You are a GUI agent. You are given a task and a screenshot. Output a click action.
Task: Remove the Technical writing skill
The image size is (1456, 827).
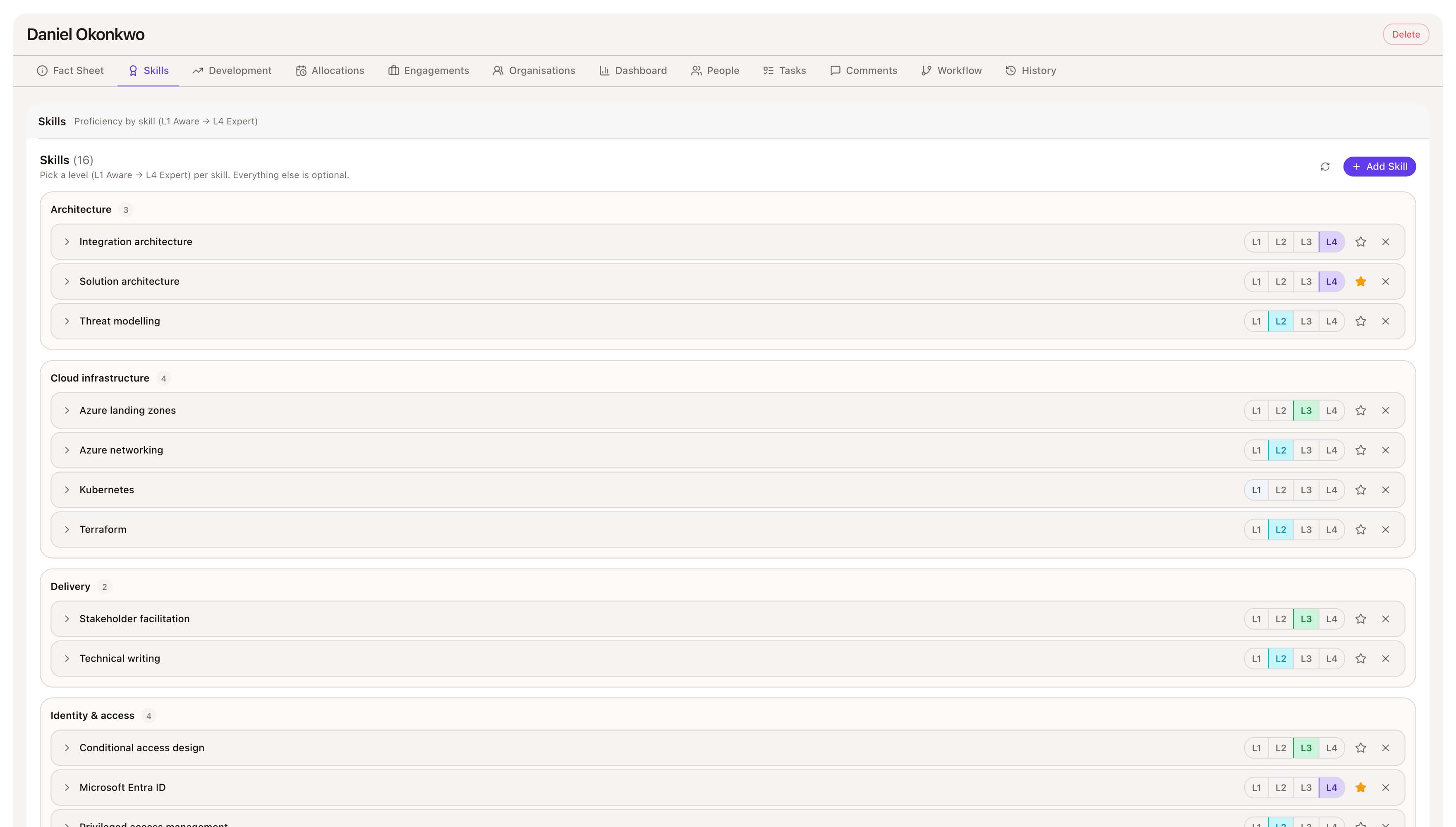pos(1386,659)
